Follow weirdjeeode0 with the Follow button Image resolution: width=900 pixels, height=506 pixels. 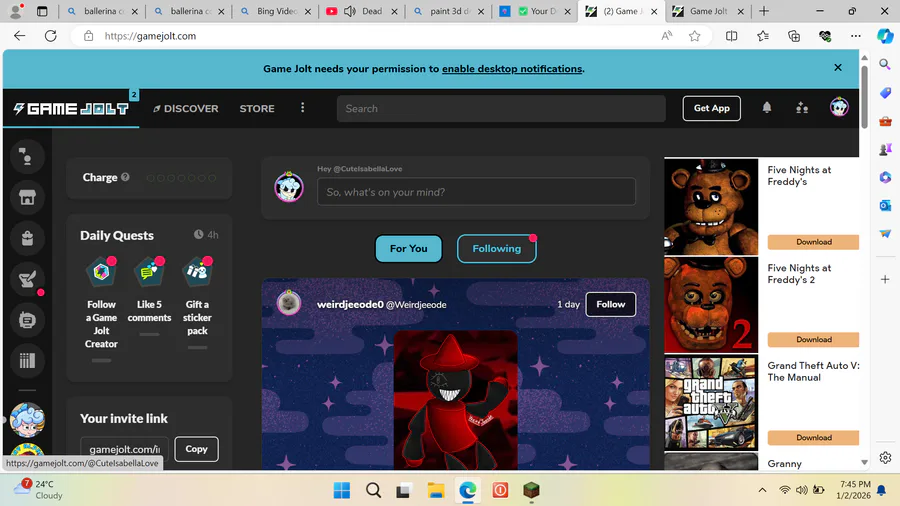(x=610, y=304)
